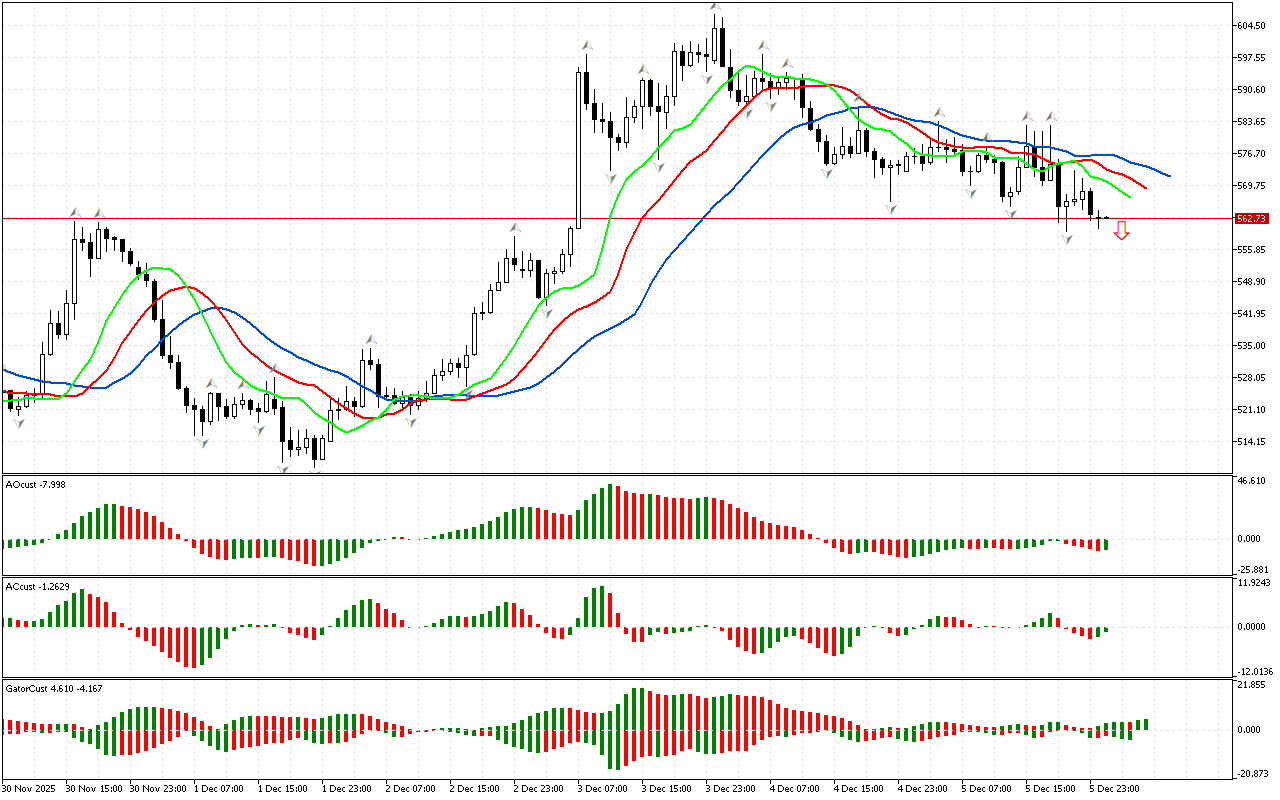Click the 604.50 price scale label
Image resolution: width=1280 pixels, height=800 pixels.
tap(1252, 26)
